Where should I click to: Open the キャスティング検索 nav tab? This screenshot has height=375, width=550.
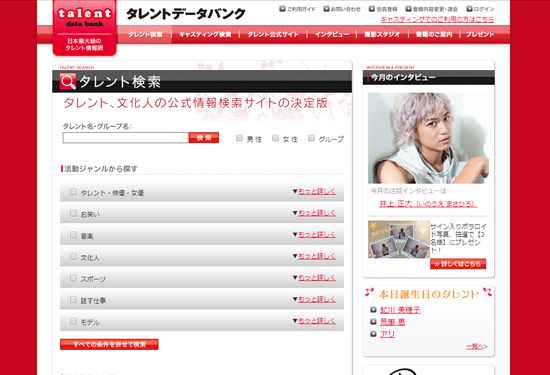pyautogui.click(x=205, y=34)
